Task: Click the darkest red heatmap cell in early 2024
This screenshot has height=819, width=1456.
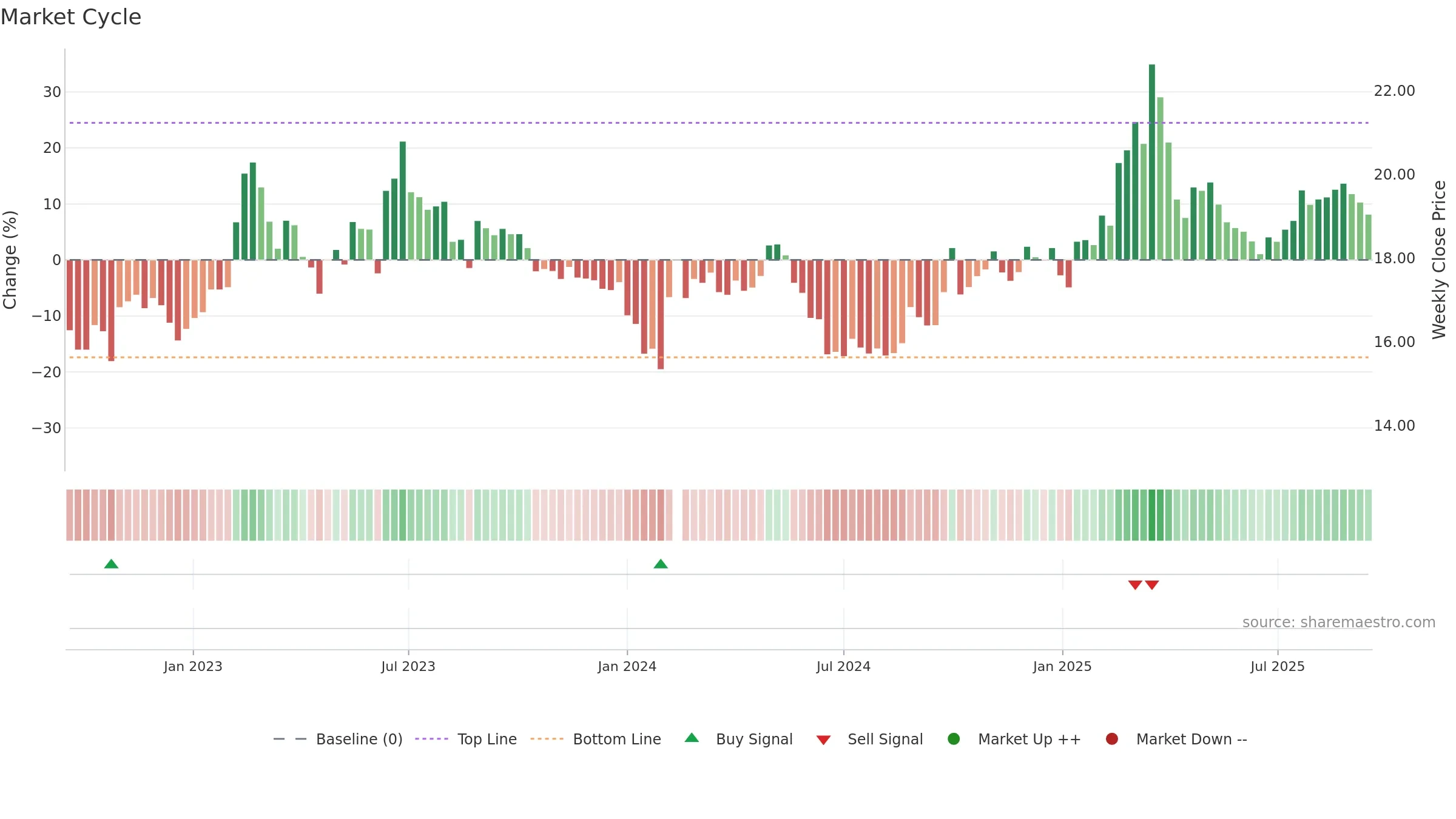Action: pos(661,515)
